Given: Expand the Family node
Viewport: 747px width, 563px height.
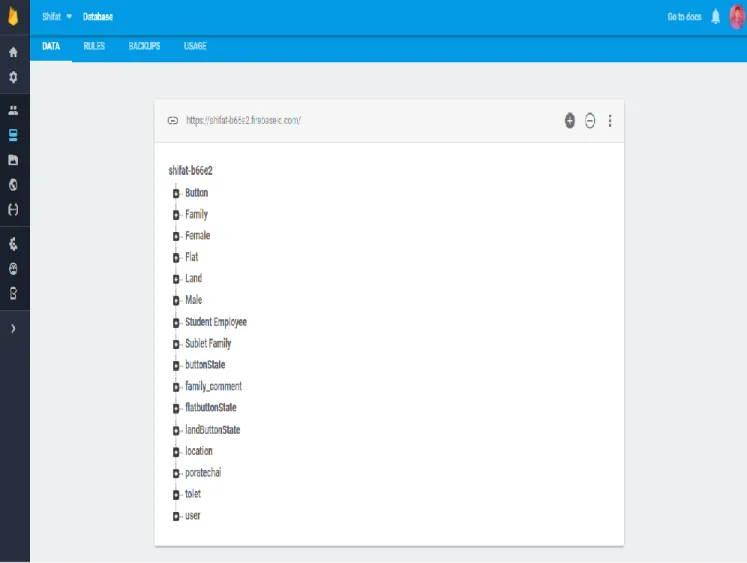Looking at the screenshot, I should coord(176,215).
